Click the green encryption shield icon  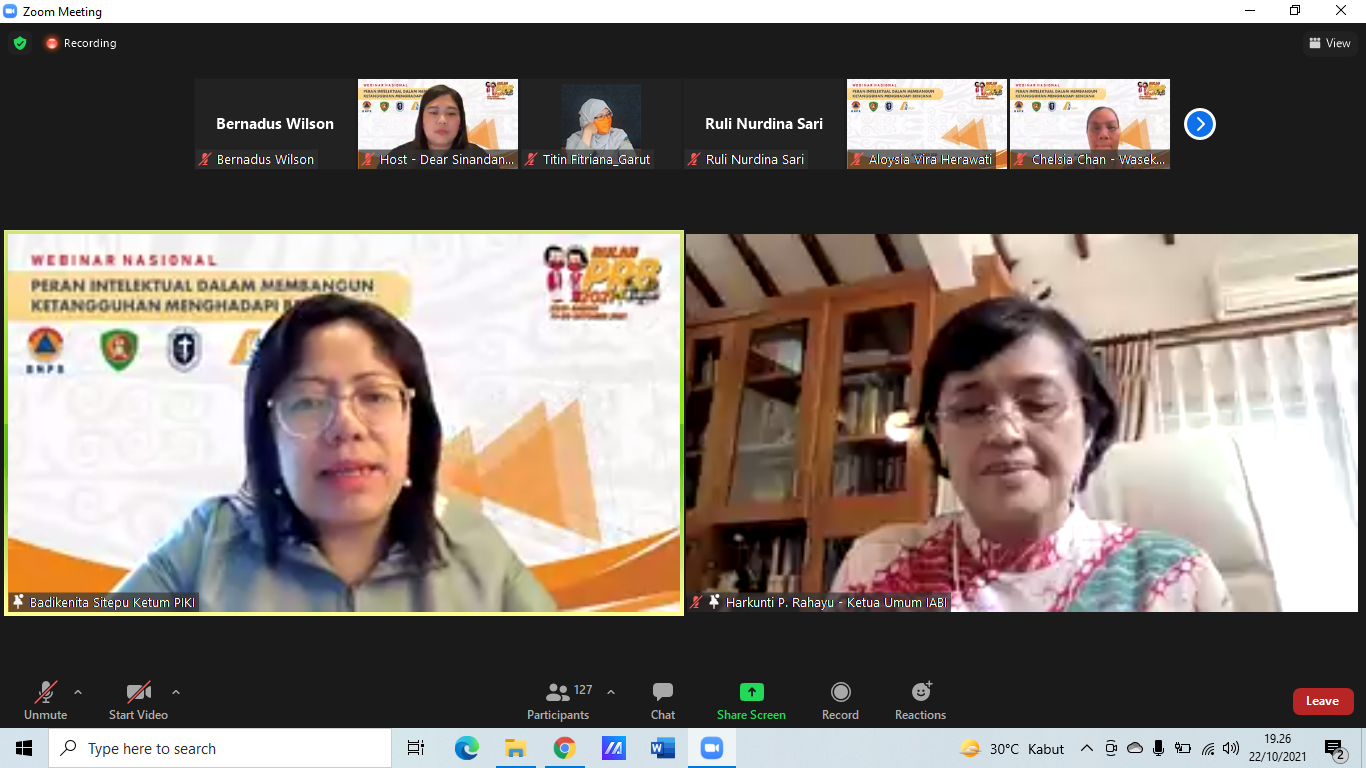pyautogui.click(x=20, y=43)
